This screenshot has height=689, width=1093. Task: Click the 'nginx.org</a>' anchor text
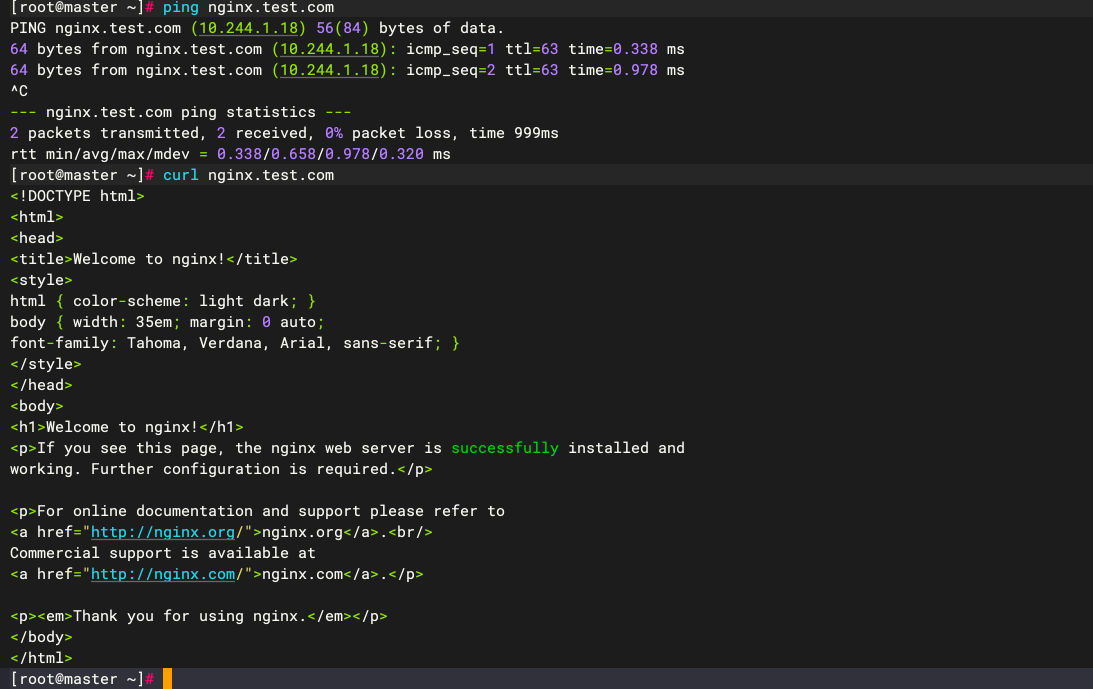(321, 532)
